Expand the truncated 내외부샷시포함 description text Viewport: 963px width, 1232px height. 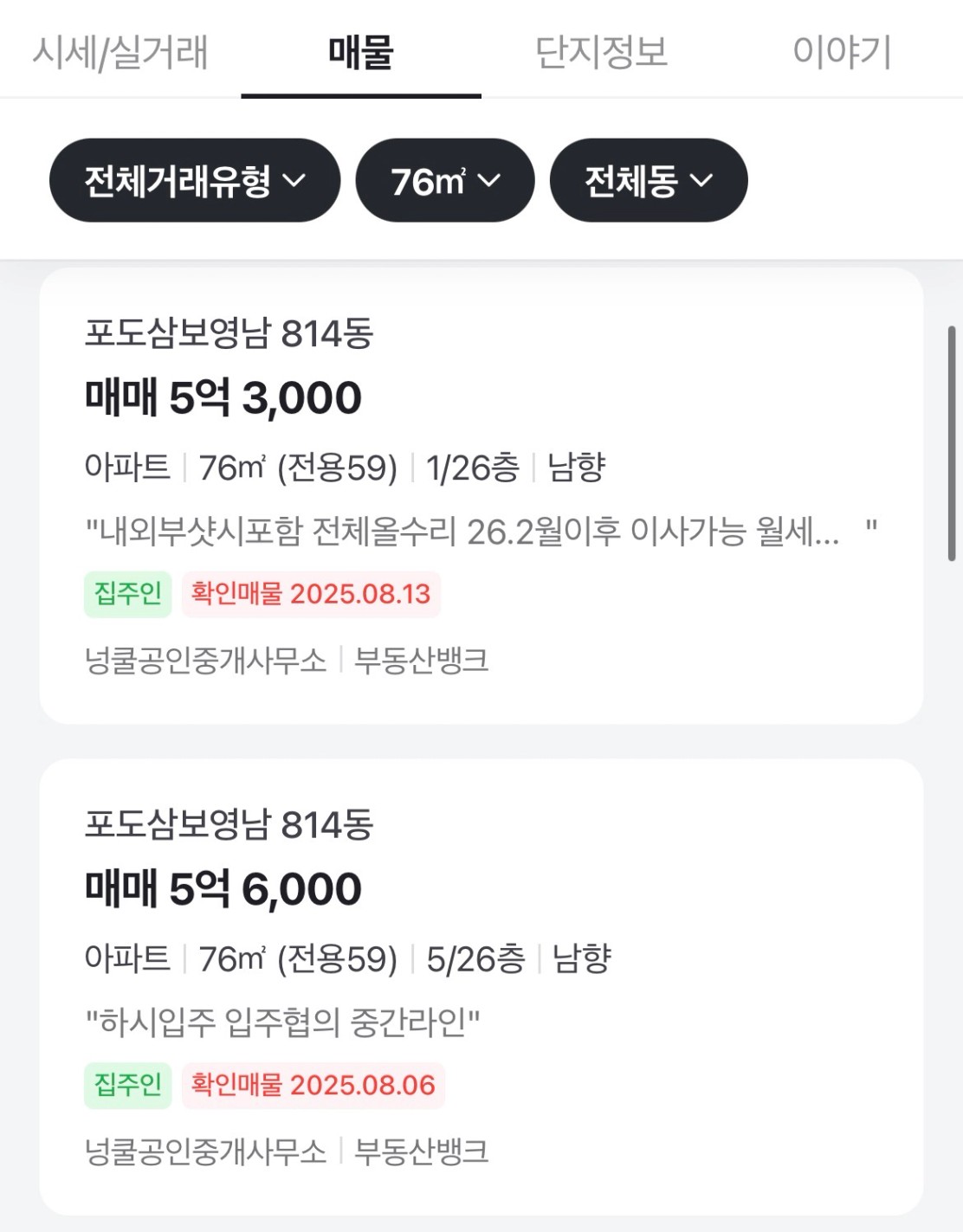pyautogui.click(x=481, y=531)
